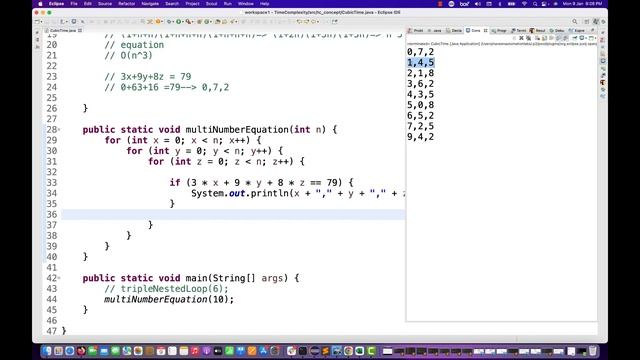Open the Window menu

[245, 4]
